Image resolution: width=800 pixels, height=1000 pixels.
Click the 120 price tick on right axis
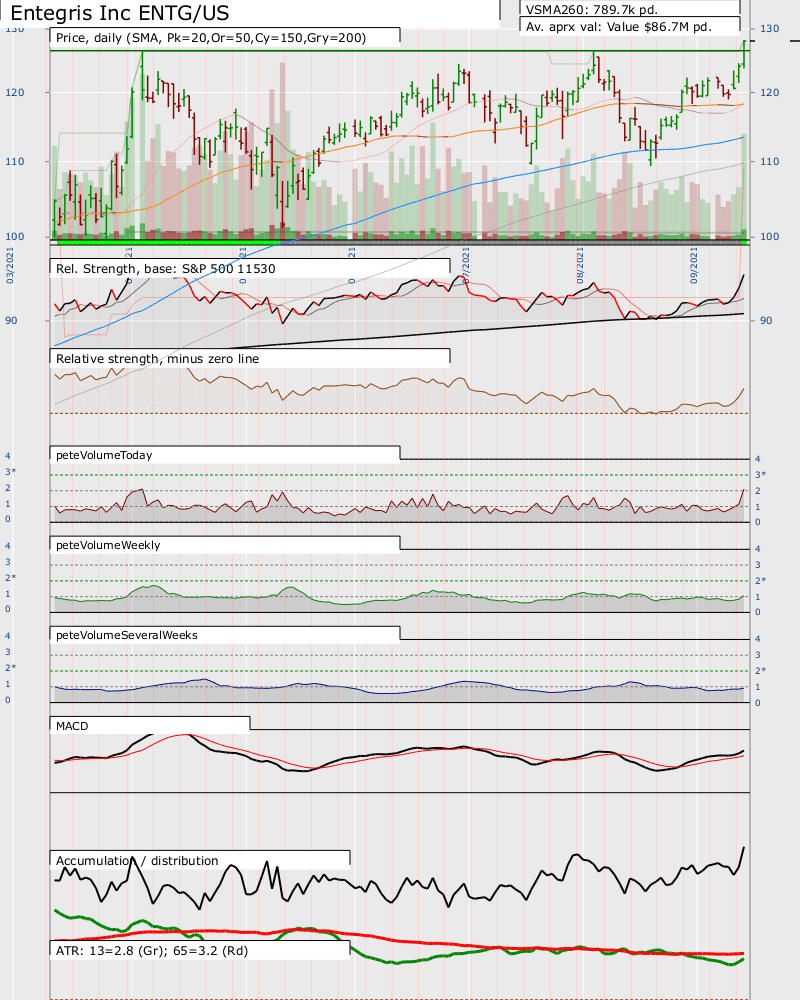769,92
